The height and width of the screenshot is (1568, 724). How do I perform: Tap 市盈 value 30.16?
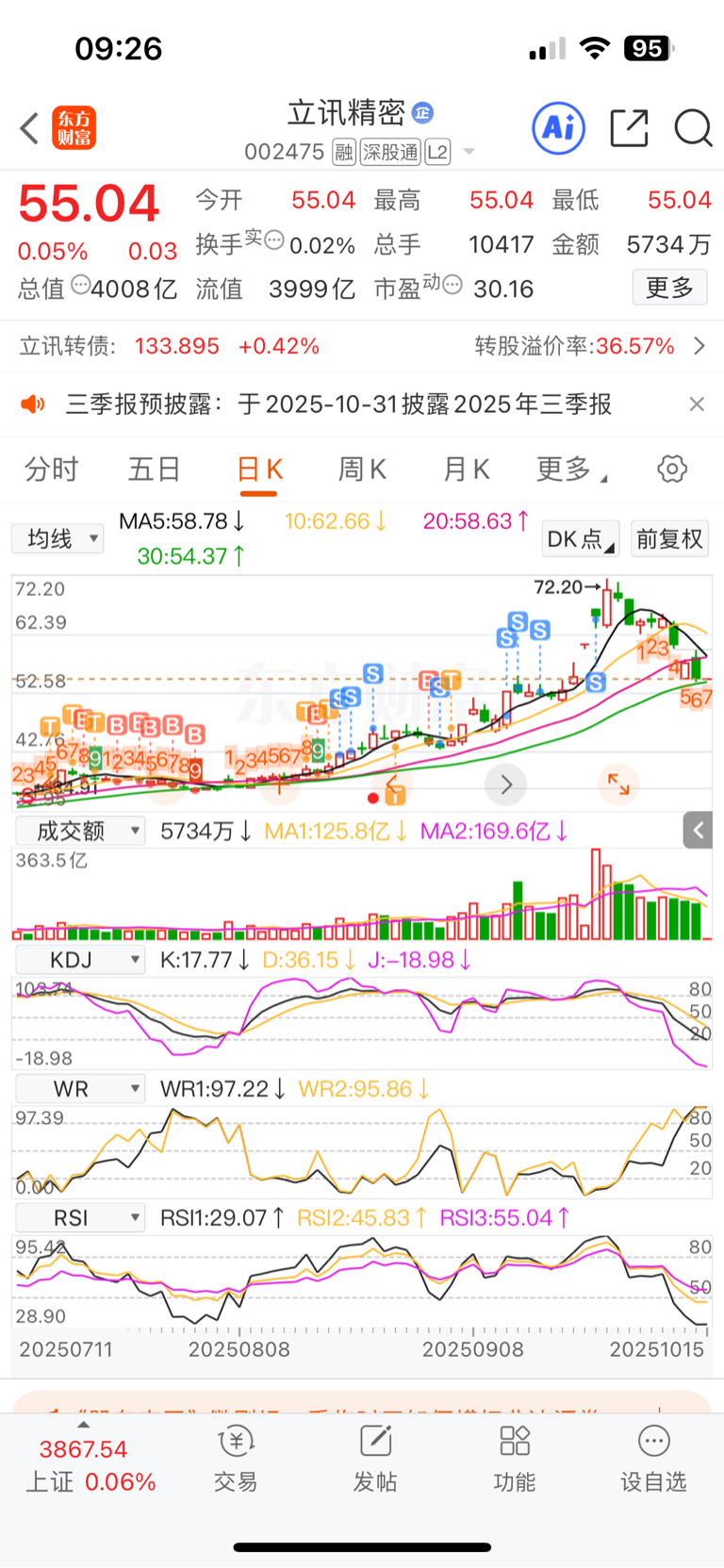click(x=503, y=289)
